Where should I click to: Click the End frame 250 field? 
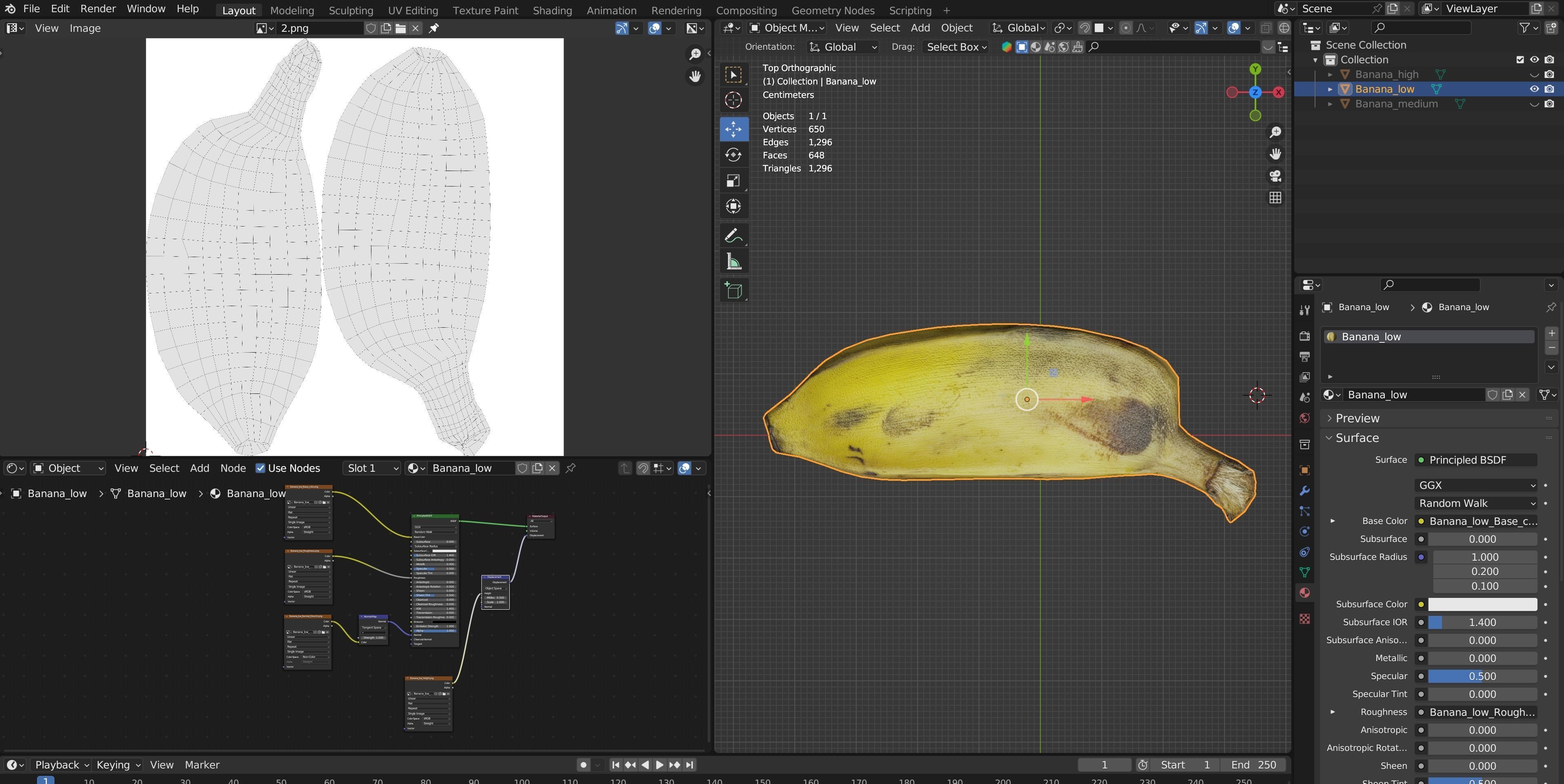pyautogui.click(x=1254, y=765)
